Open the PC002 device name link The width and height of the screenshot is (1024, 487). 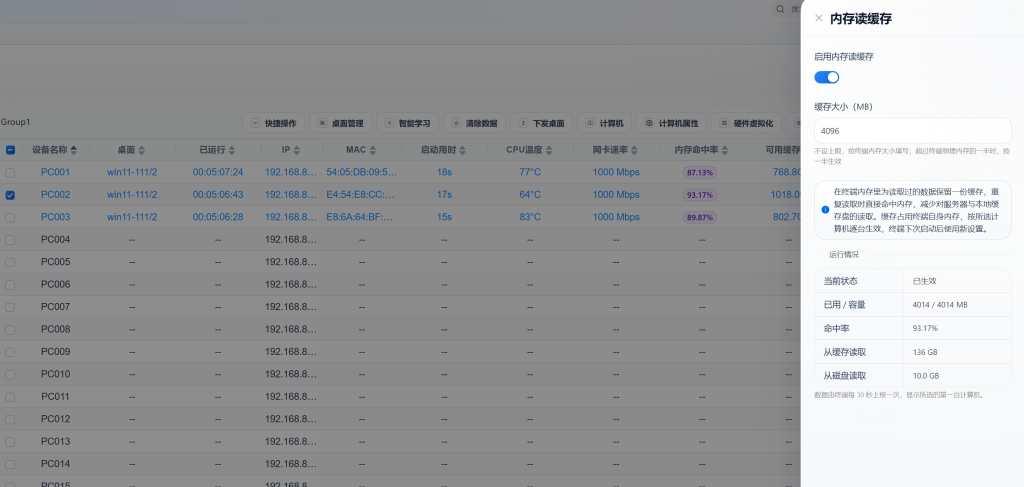(x=55, y=195)
